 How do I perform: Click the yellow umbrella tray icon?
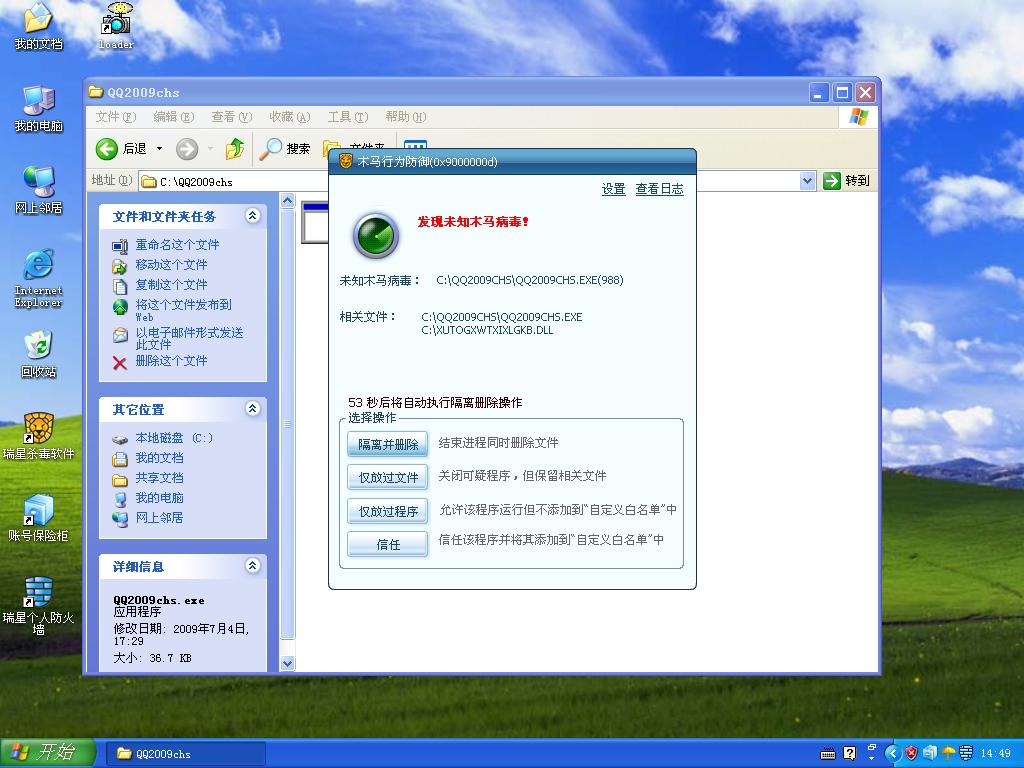[948, 753]
